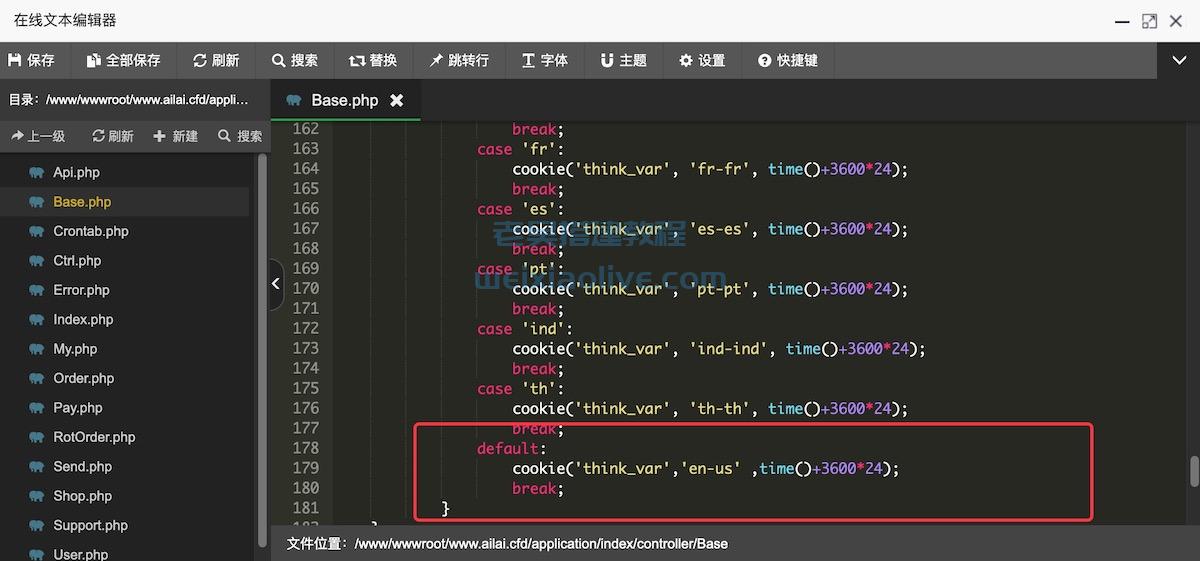Open the Theme (主题) selector
Viewport: 1200px width, 561px height.
click(623, 60)
